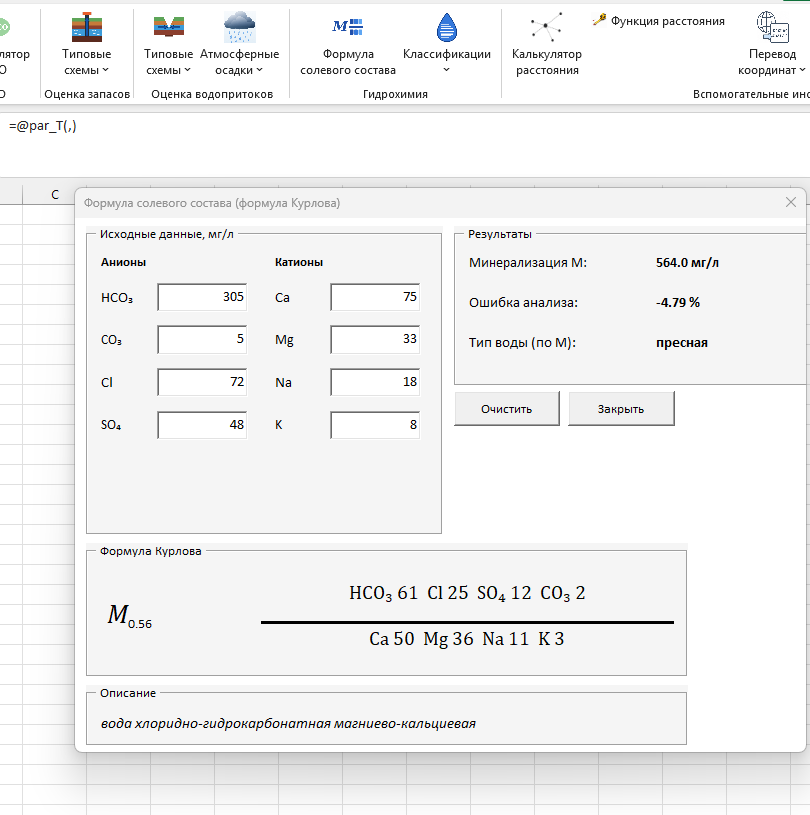This screenshot has height=815, width=810.
Task: Click the Классификации water drop icon
Action: (447, 28)
